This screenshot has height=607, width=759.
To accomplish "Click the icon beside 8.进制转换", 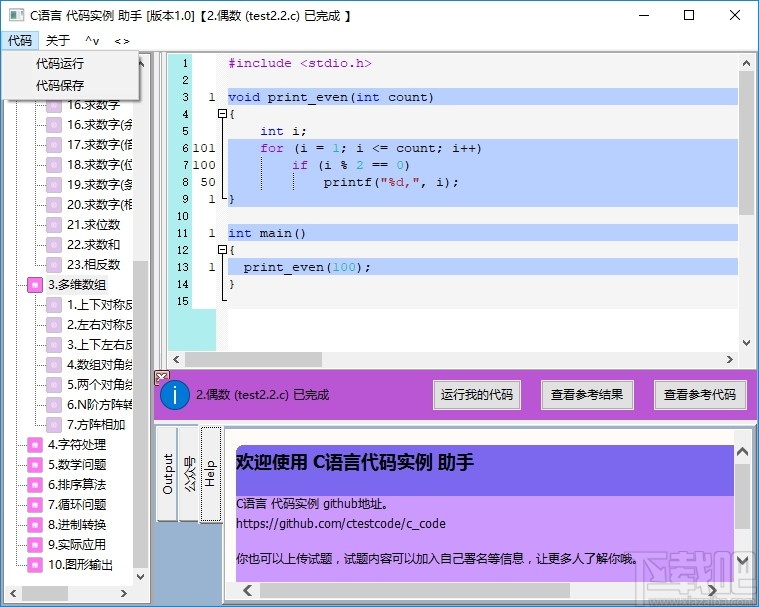I will (x=35, y=525).
